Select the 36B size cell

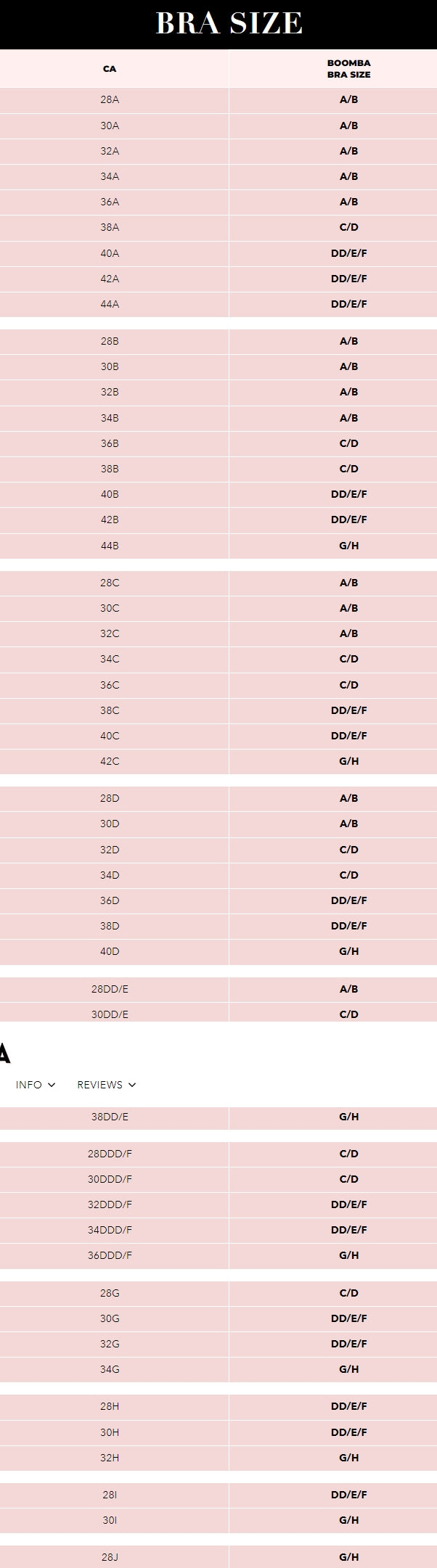click(x=110, y=443)
